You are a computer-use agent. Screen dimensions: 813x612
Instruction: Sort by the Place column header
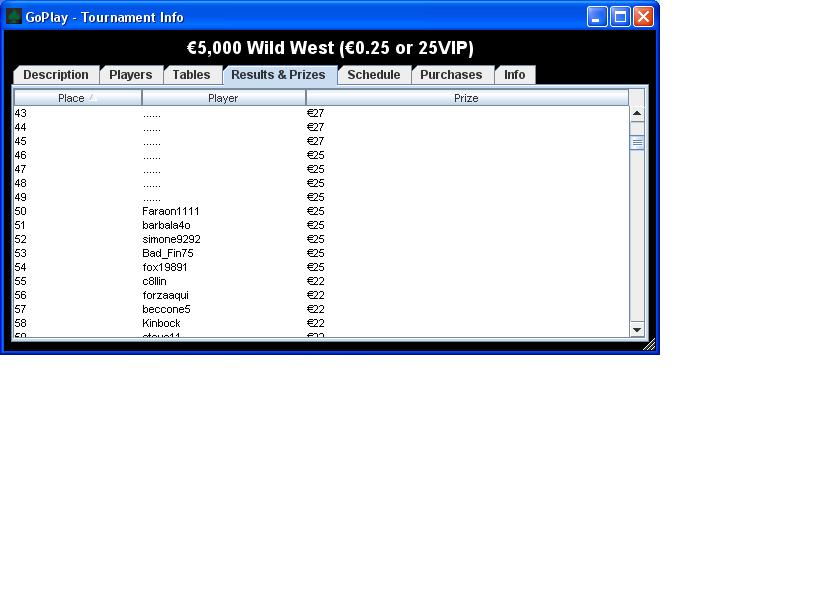click(77, 98)
